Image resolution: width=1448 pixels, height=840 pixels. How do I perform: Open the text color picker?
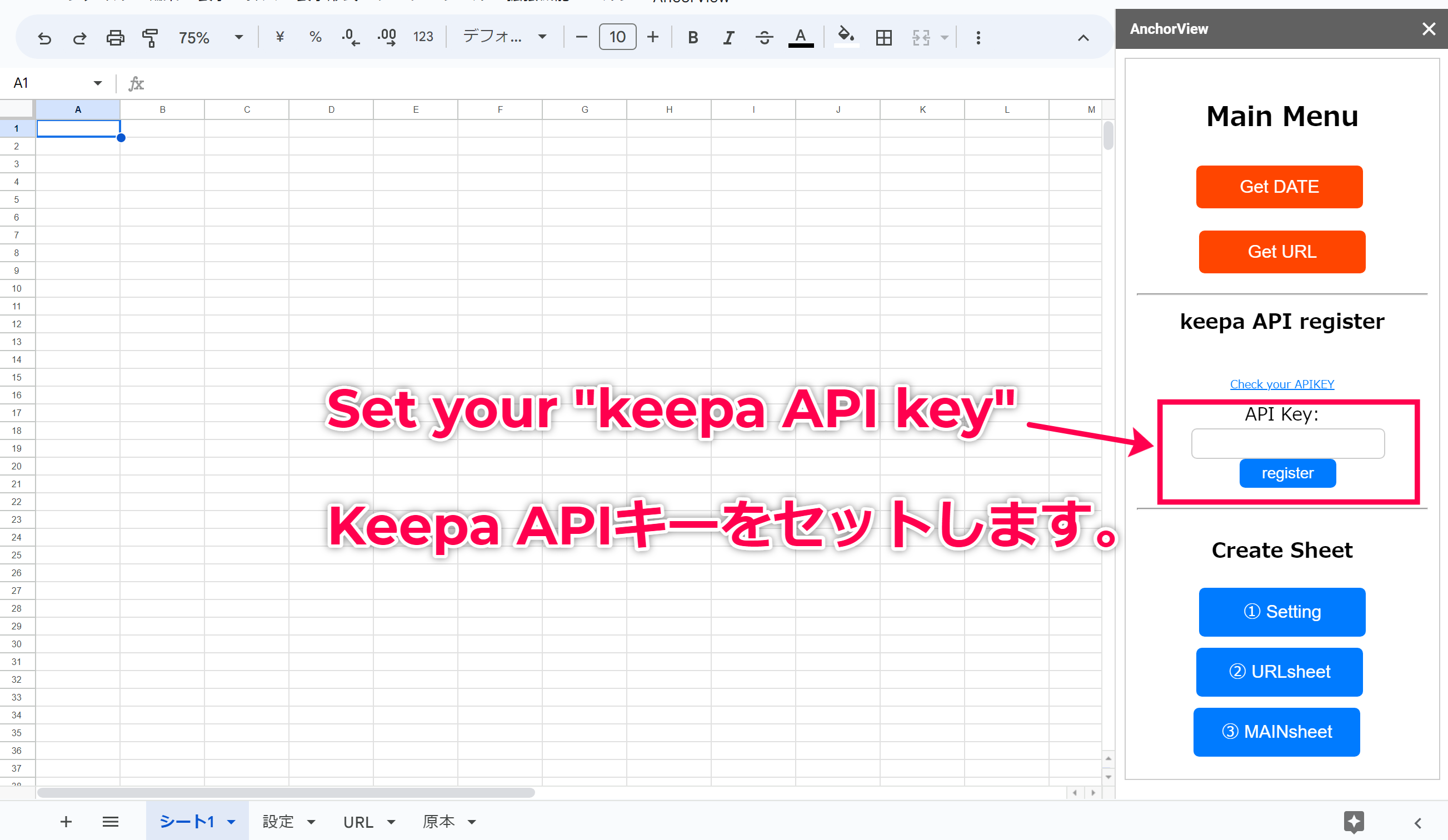coord(801,38)
